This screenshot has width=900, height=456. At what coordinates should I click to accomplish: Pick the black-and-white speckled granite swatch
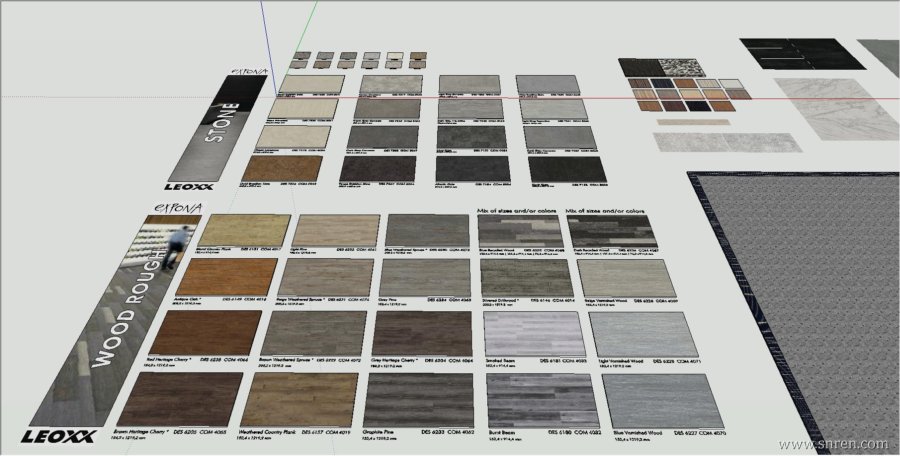point(682,67)
